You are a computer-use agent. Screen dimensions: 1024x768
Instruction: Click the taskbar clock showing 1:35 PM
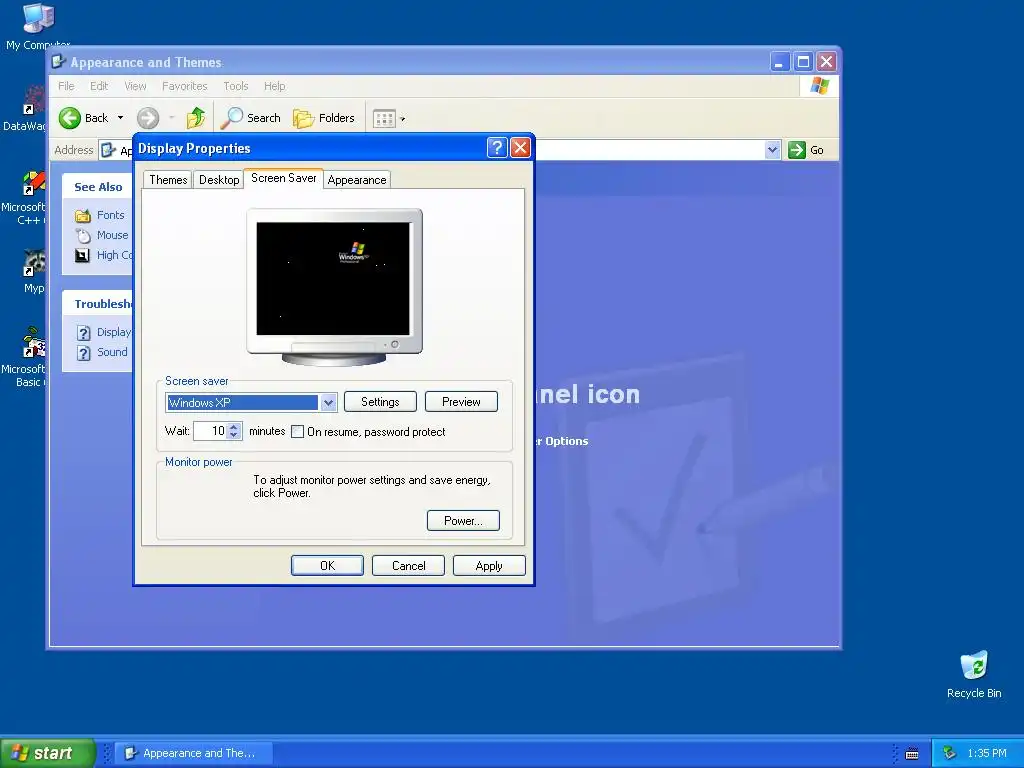point(987,754)
